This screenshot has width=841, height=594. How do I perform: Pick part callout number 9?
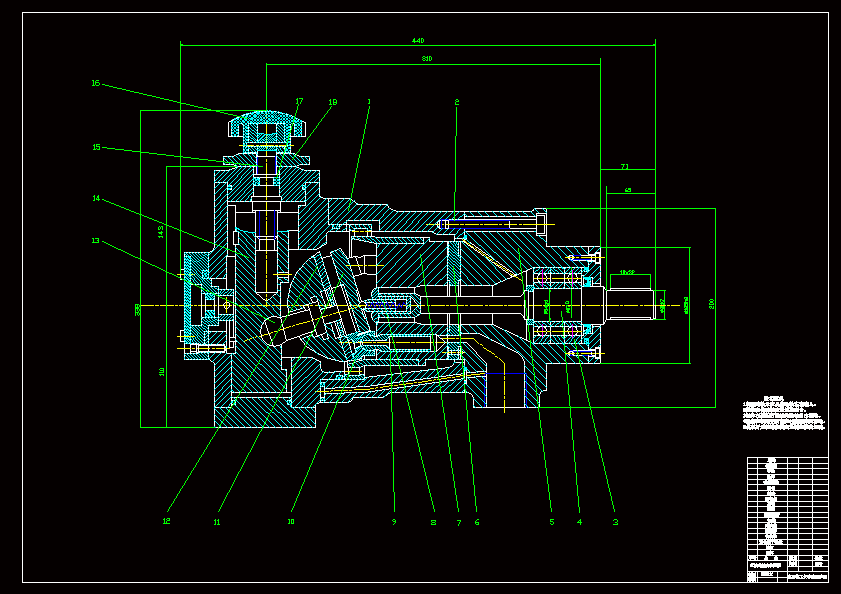[394, 521]
